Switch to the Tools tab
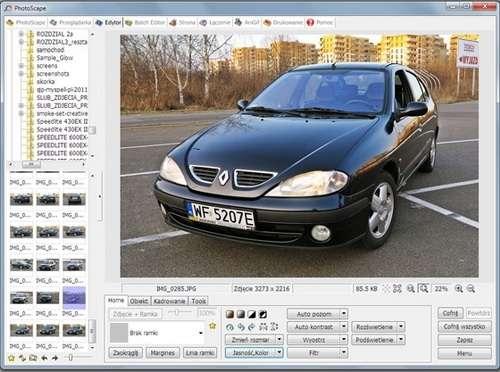The image size is (500, 372). 198,301
